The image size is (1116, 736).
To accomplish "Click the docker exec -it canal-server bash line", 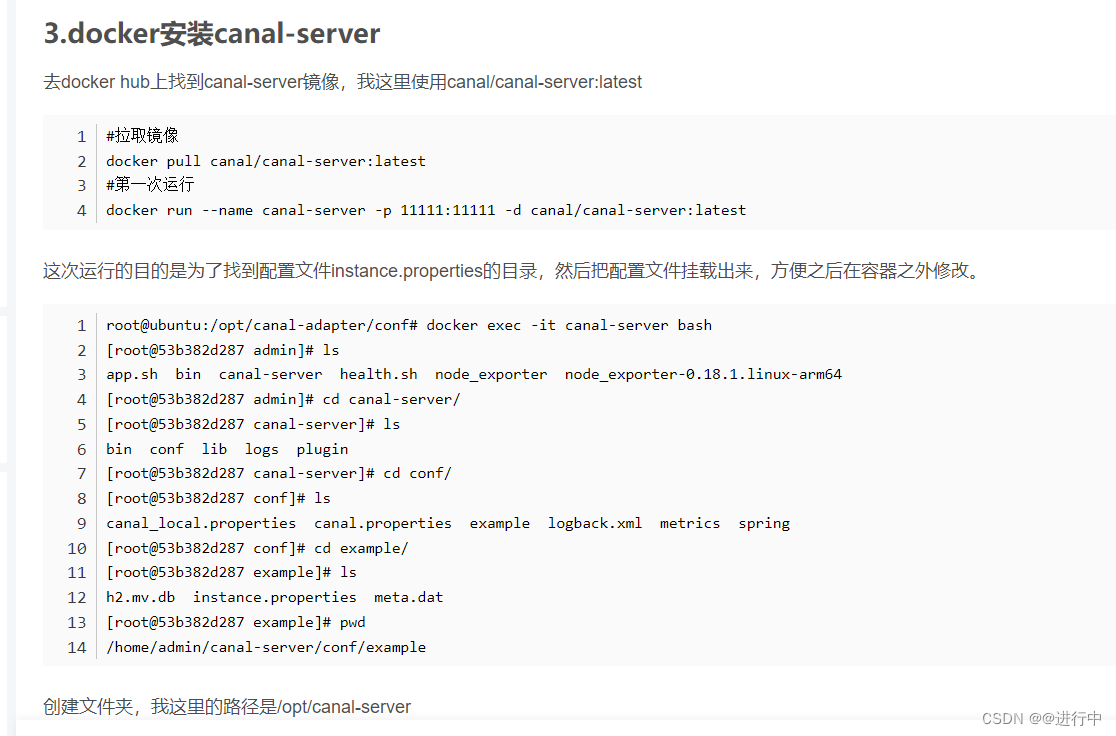I will coord(409,325).
